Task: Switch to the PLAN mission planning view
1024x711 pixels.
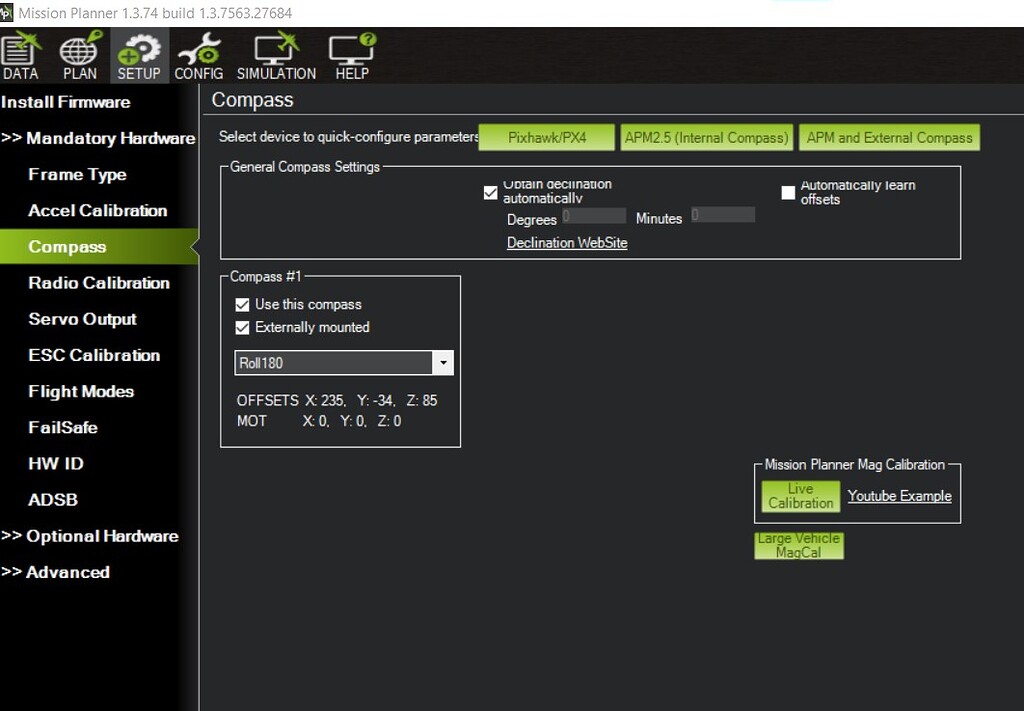Action: (x=79, y=55)
